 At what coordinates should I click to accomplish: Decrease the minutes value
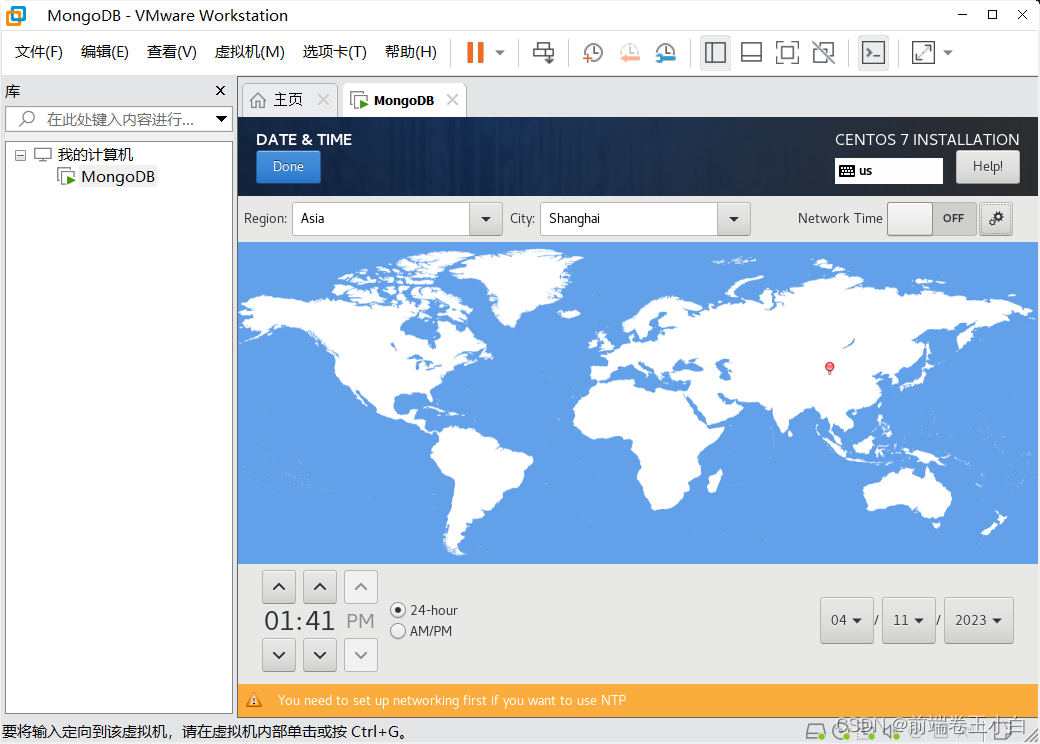pos(320,655)
